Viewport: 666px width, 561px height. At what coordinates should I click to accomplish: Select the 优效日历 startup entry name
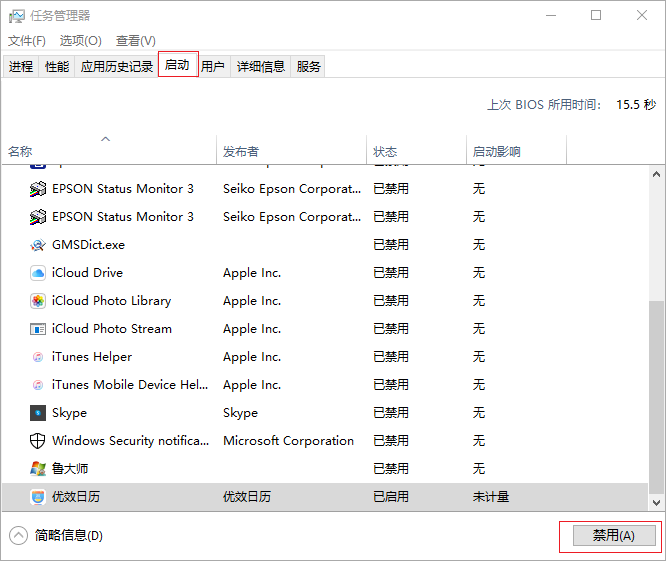[76, 497]
